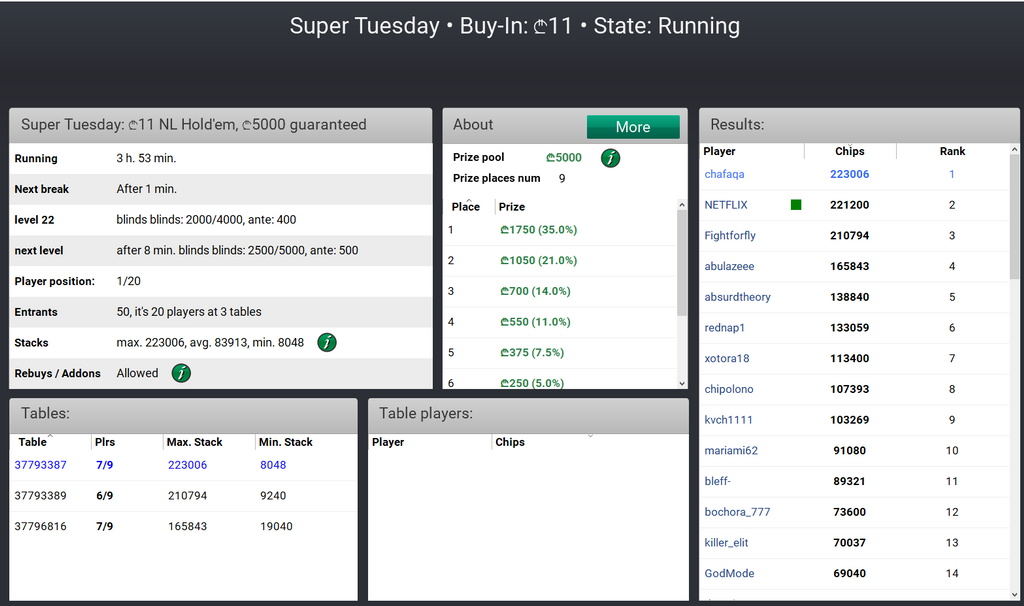Image resolution: width=1024 pixels, height=606 pixels.
Task: Click the Player position value 1/20
Action: [x=129, y=281]
